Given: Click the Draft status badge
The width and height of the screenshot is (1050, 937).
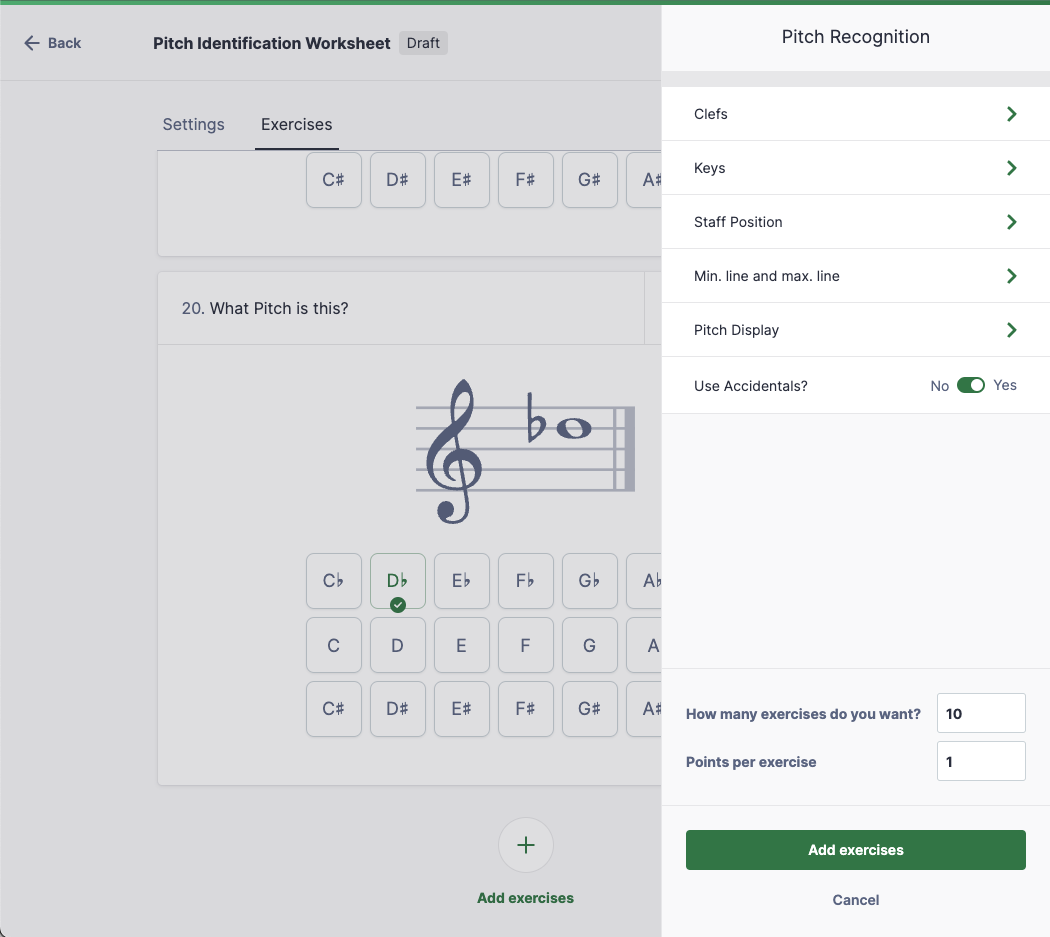Looking at the screenshot, I should (x=423, y=43).
